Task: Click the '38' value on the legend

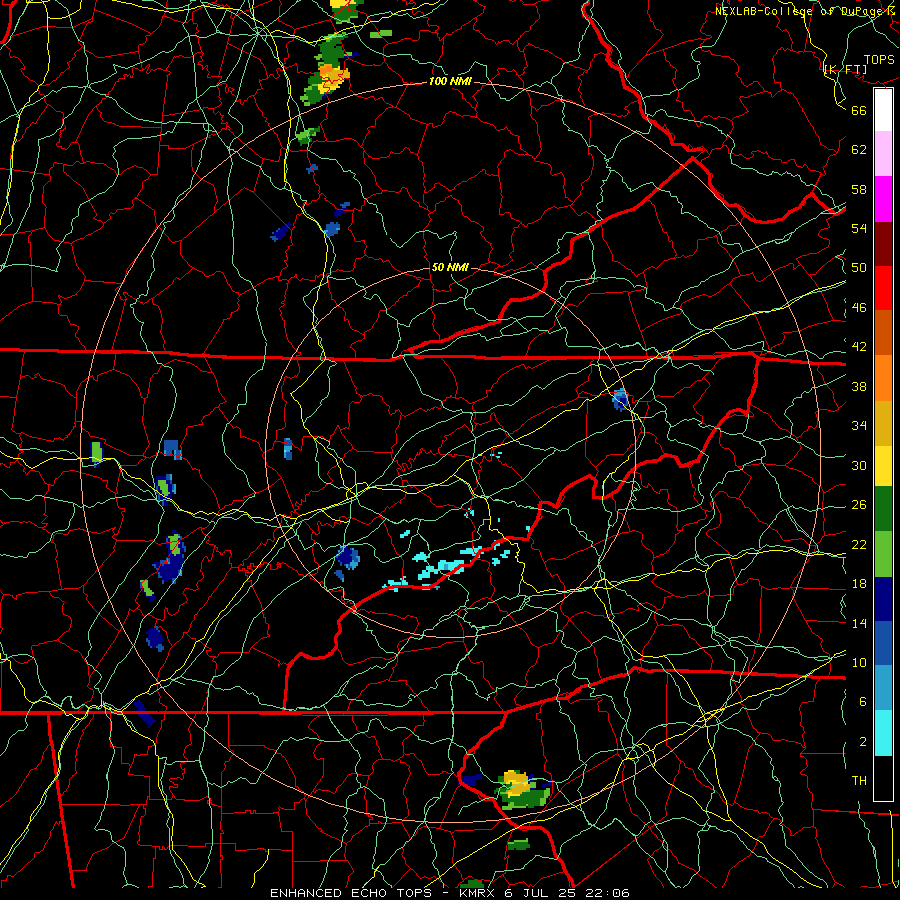Action: 859,386
